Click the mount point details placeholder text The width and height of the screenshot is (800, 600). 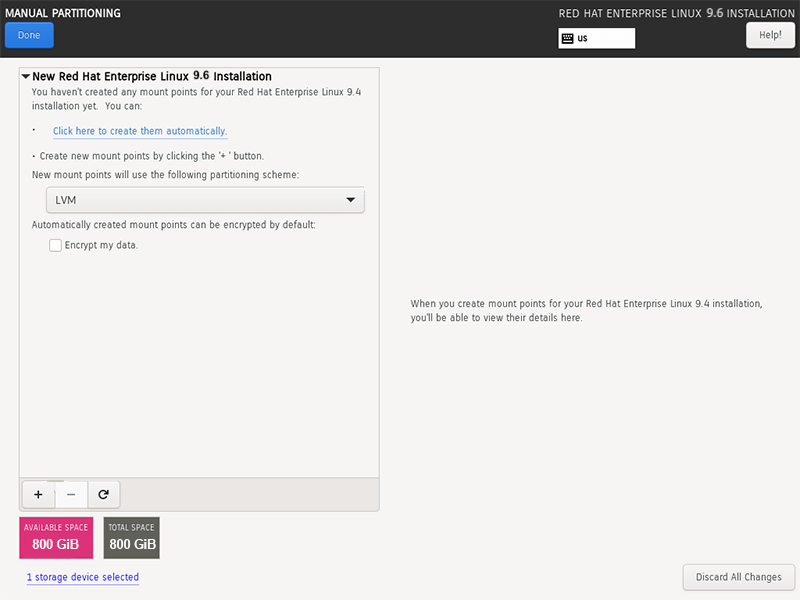(x=586, y=310)
